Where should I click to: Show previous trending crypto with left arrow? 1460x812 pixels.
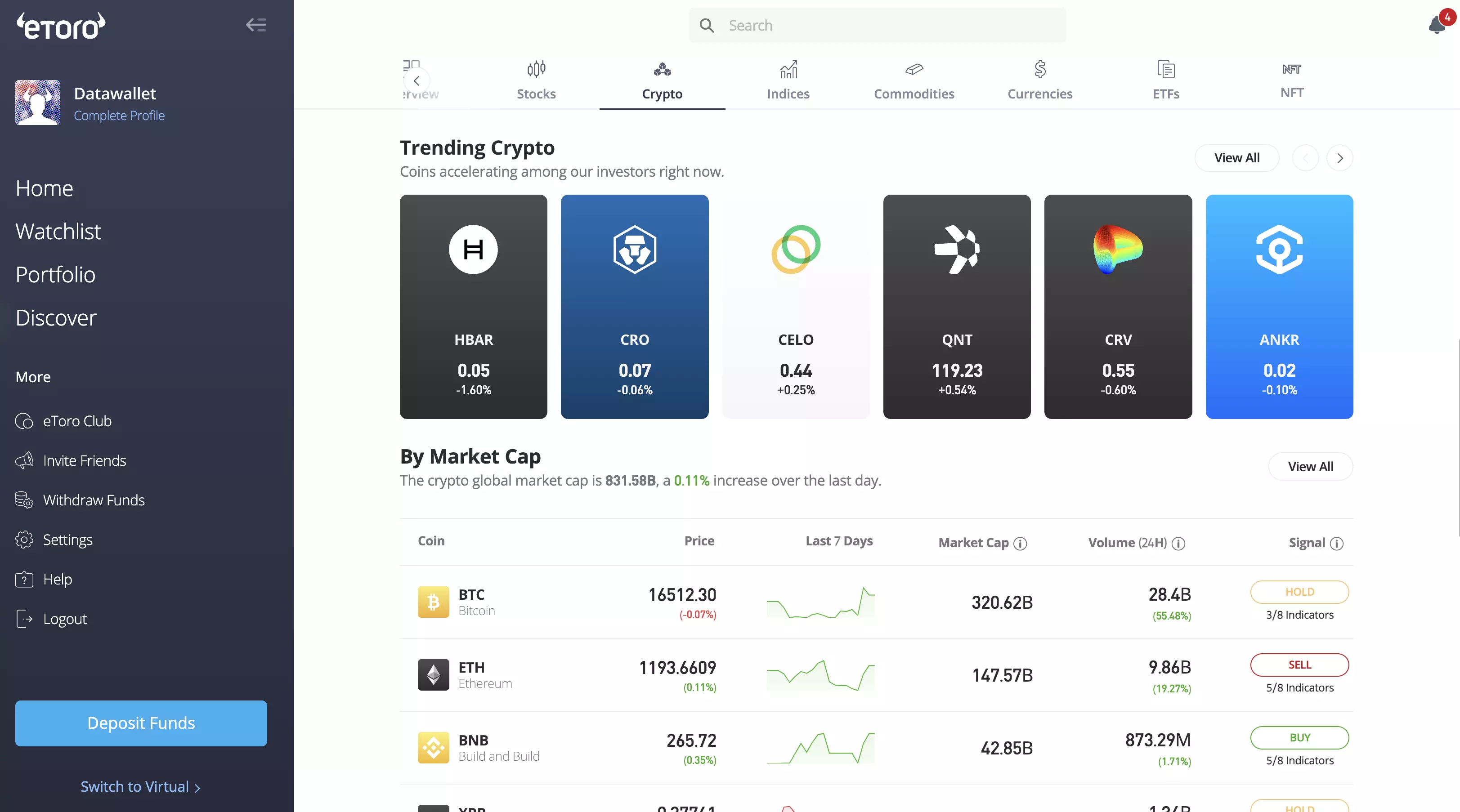[1305, 158]
